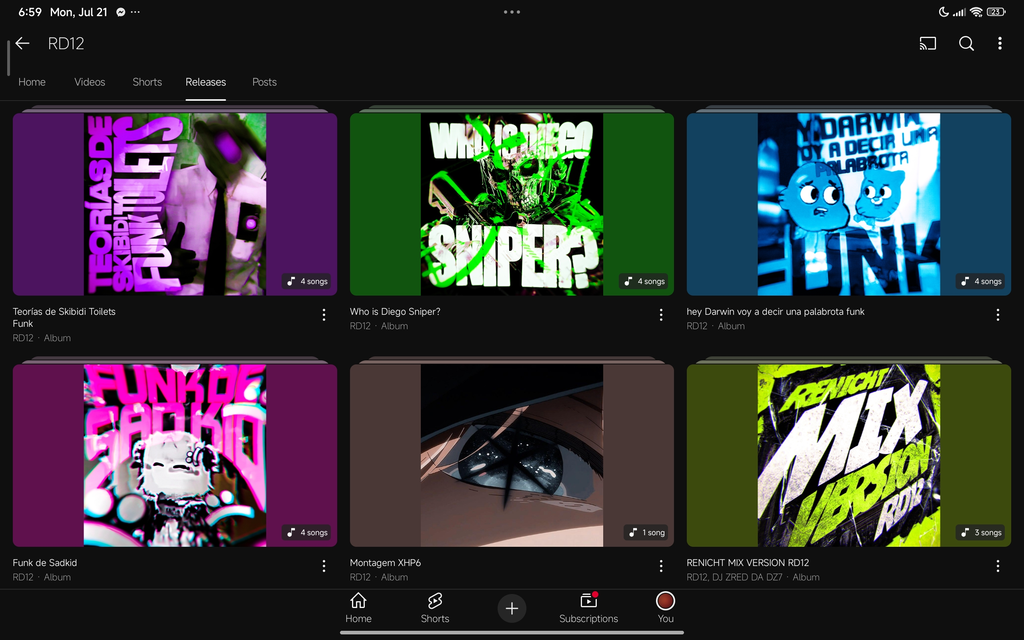Open Subscriptions in the bottom navigation
This screenshot has width=1024, height=640.
588,608
